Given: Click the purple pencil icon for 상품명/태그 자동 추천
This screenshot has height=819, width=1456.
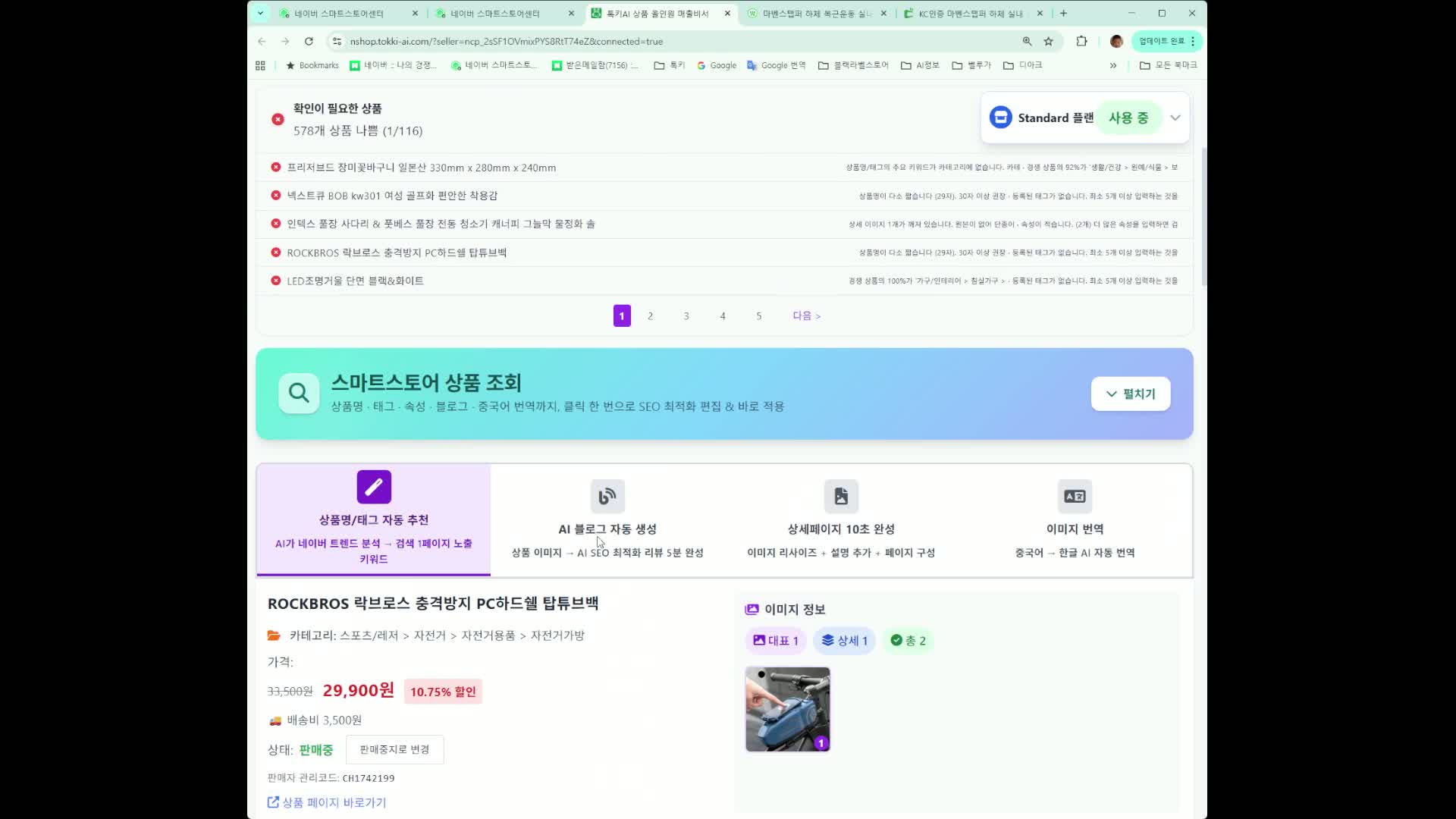Looking at the screenshot, I should pos(374,487).
